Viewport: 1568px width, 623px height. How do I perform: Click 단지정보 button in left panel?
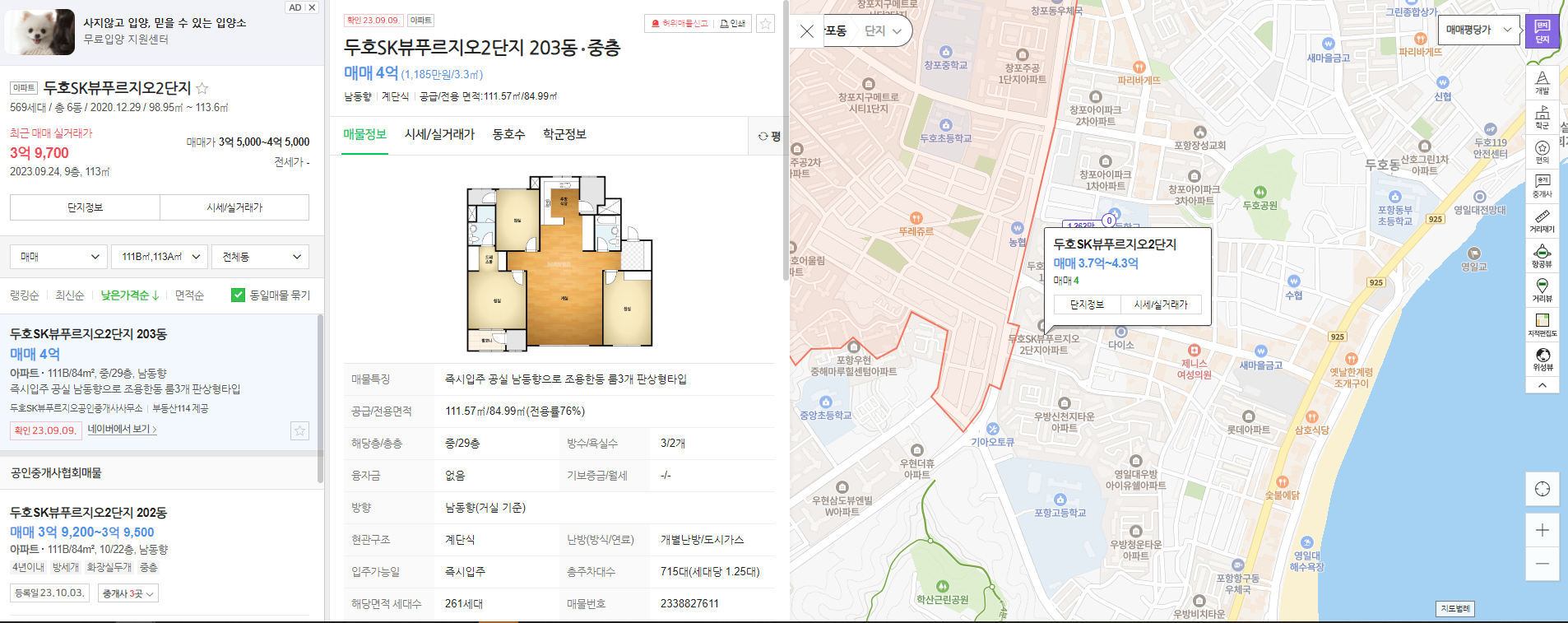[86, 207]
